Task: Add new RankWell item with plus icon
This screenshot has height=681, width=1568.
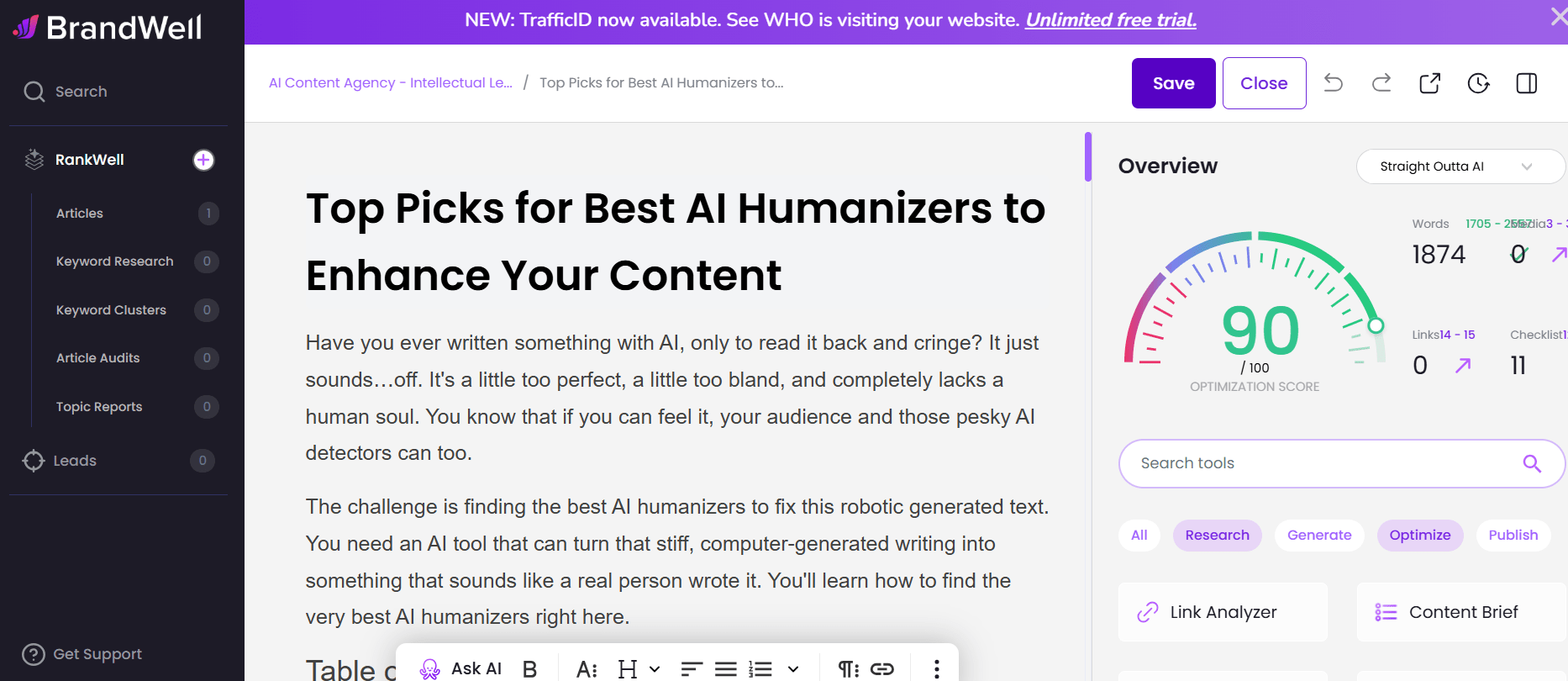Action: [203, 160]
